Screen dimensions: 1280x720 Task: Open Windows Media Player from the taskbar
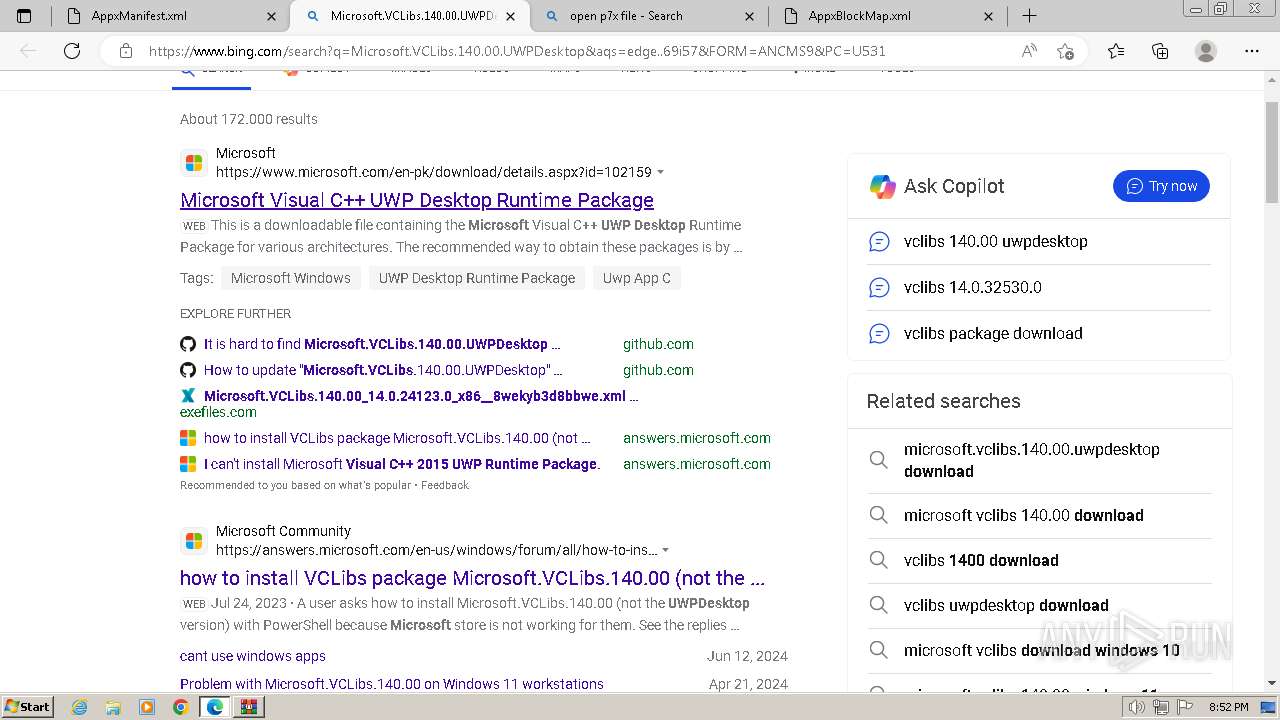[x=147, y=707]
